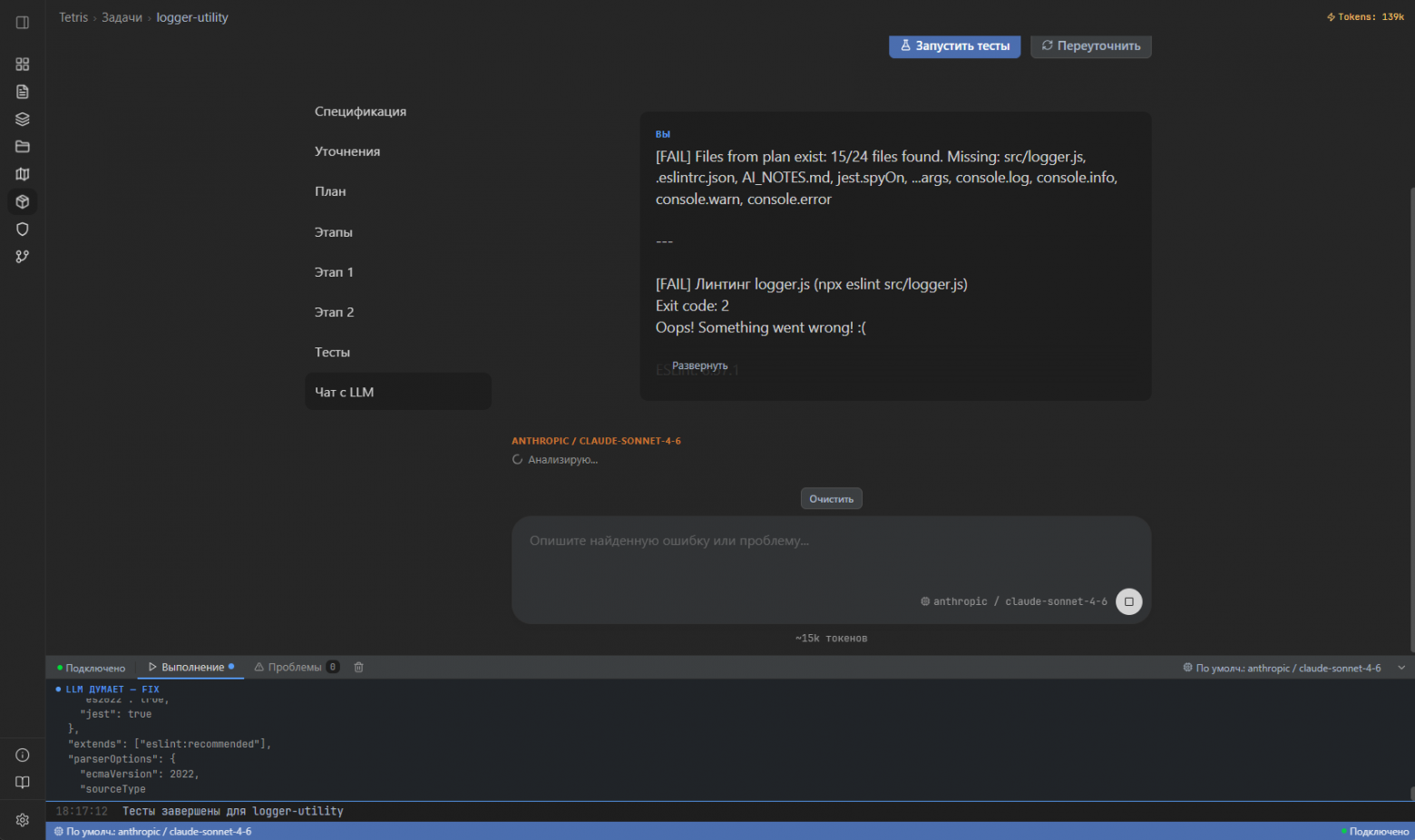Open the settings gear icon

(23, 820)
